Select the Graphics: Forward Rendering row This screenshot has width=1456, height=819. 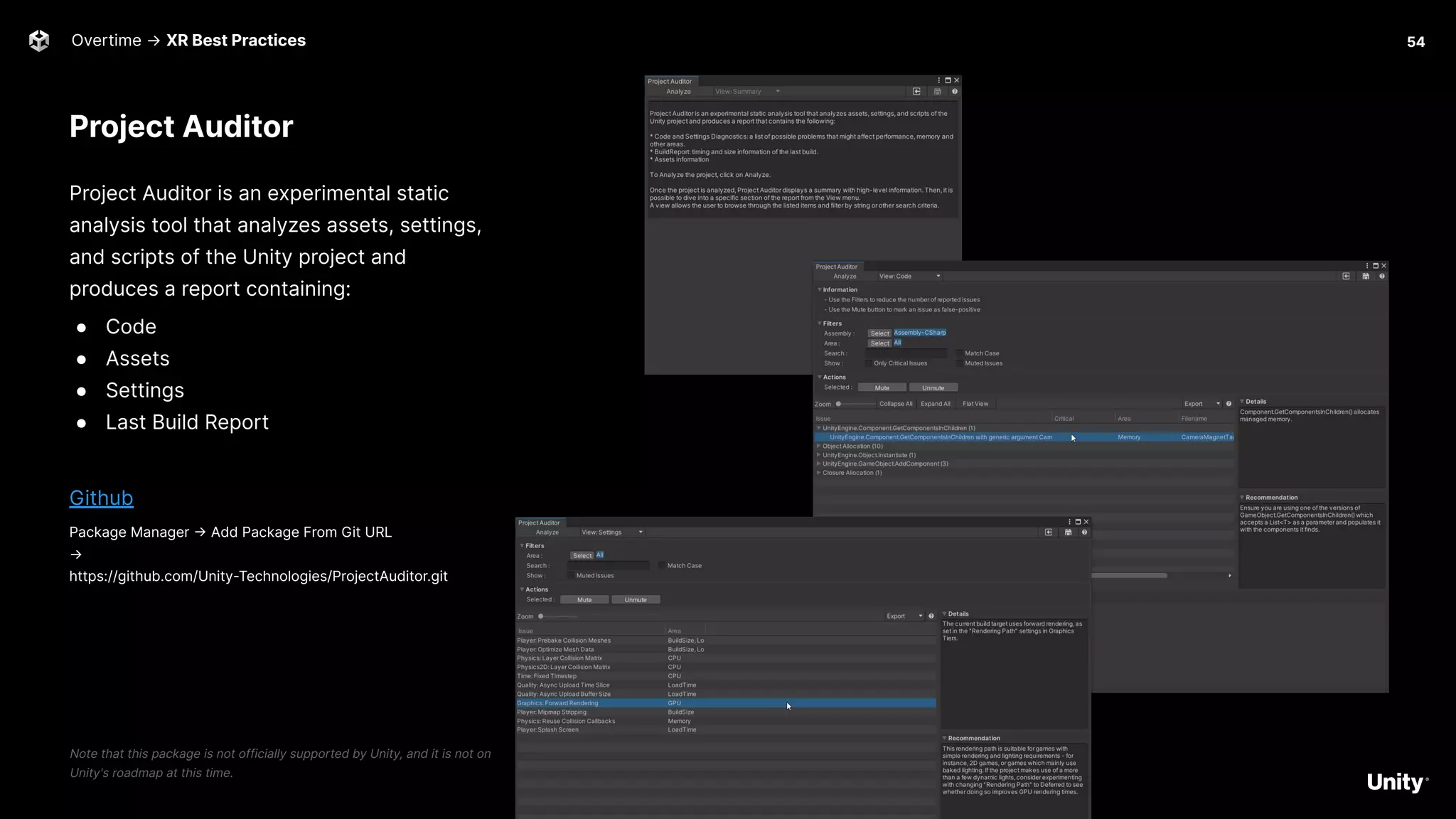pyautogui.click(x=726, y=703)
